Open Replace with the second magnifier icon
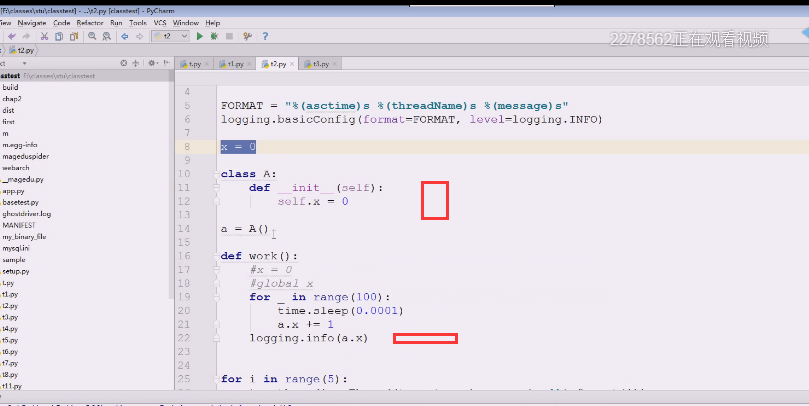 pos(106,36)
